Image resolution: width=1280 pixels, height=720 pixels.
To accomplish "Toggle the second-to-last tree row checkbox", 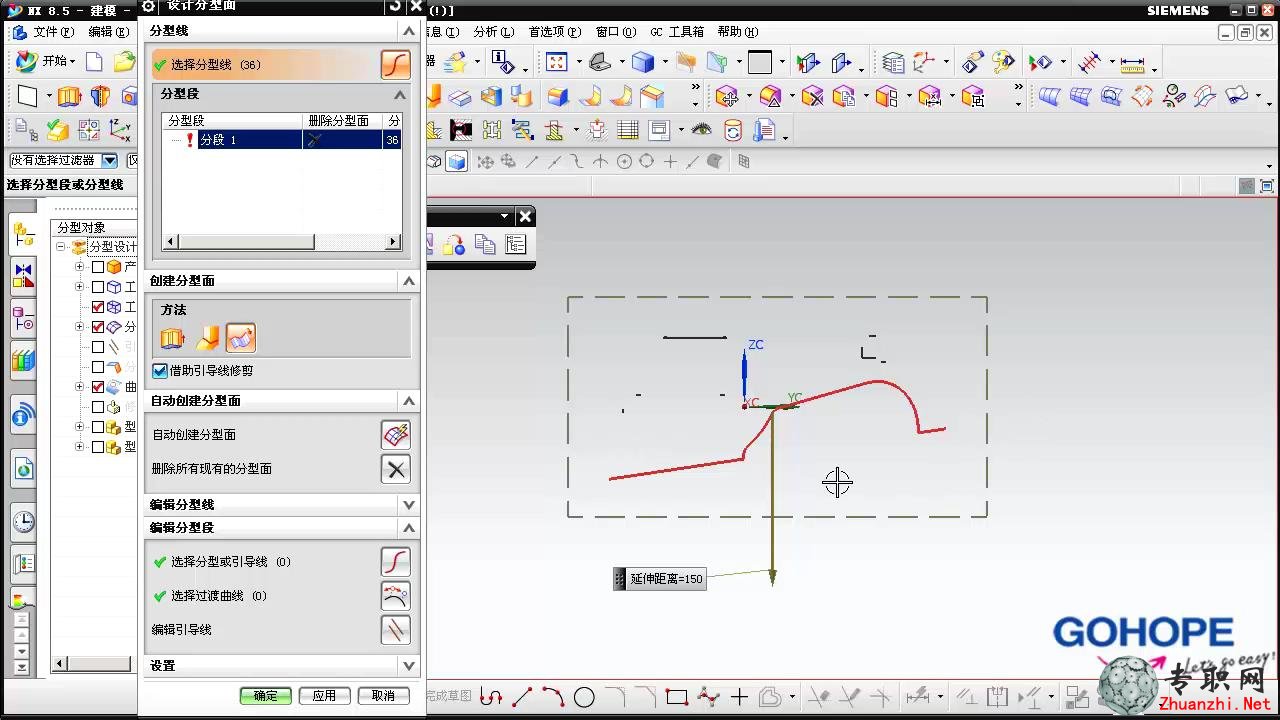I will point(98,427).
